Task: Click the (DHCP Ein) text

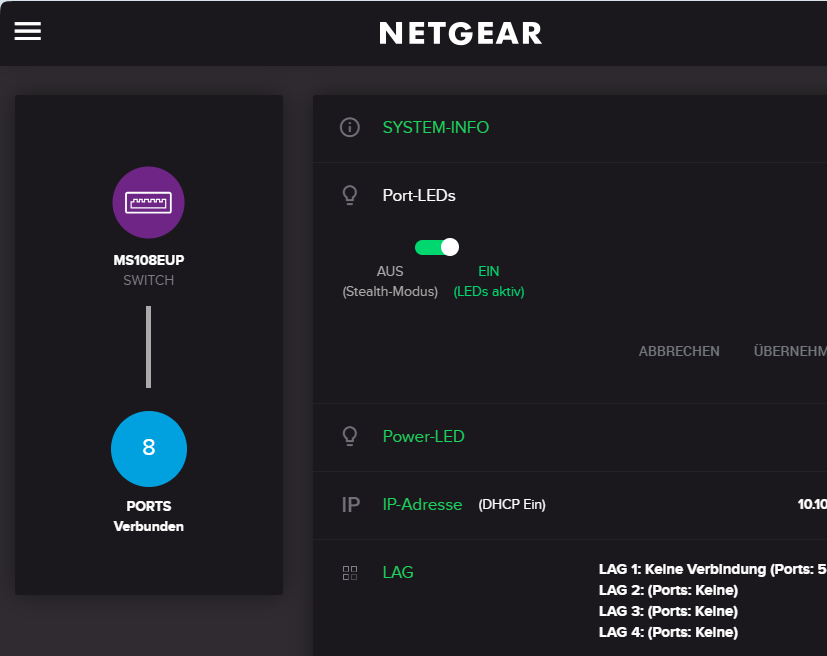Action: (512, 504)
